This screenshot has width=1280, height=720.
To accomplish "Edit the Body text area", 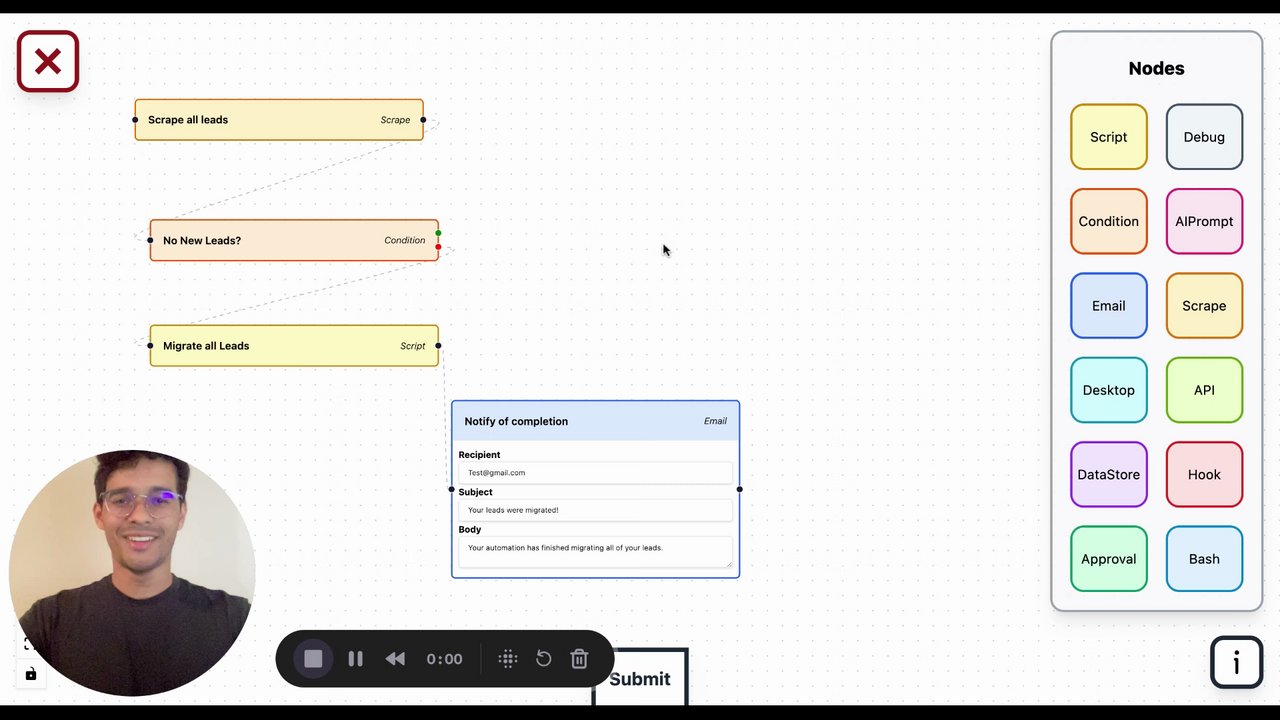I will coord(595,553).
